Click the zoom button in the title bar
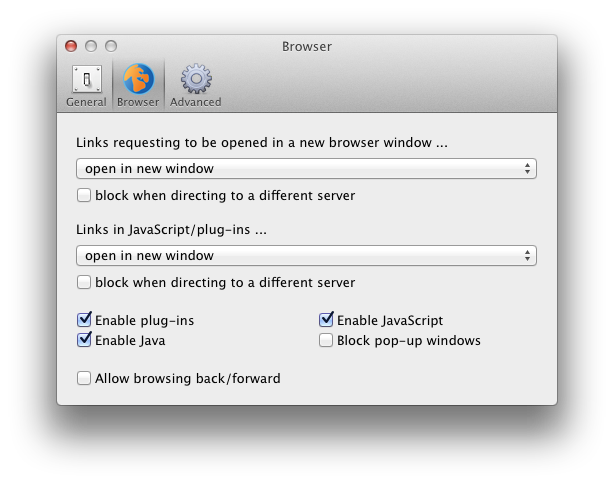The image size is (614, 484). (111, 46)
